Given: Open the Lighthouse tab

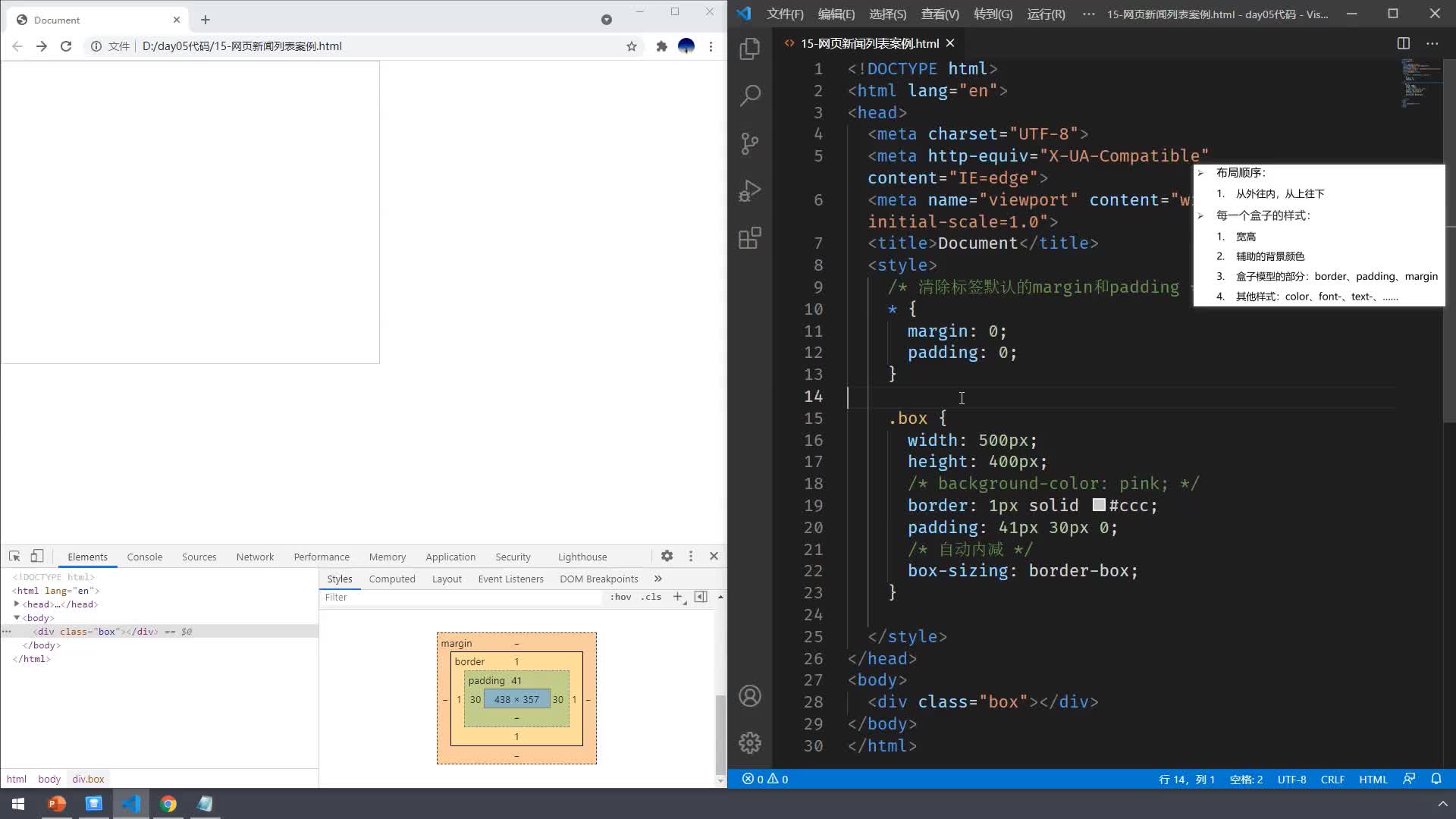Looking at the screenshot, I should point(582,557).
